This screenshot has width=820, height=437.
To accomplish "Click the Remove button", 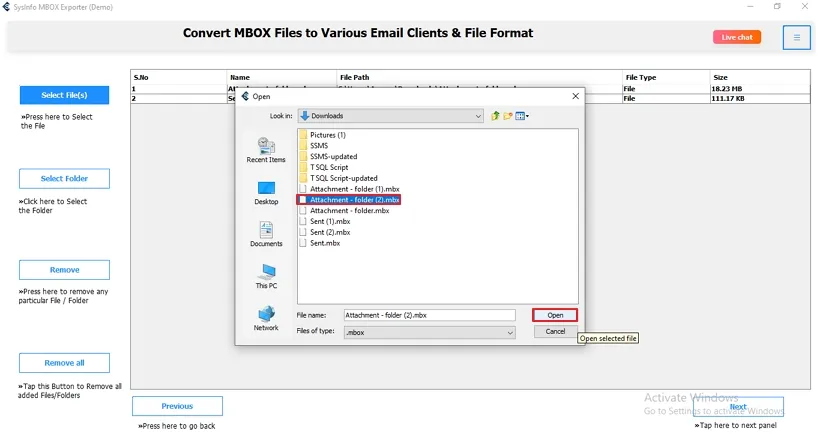I will (64, 270).
